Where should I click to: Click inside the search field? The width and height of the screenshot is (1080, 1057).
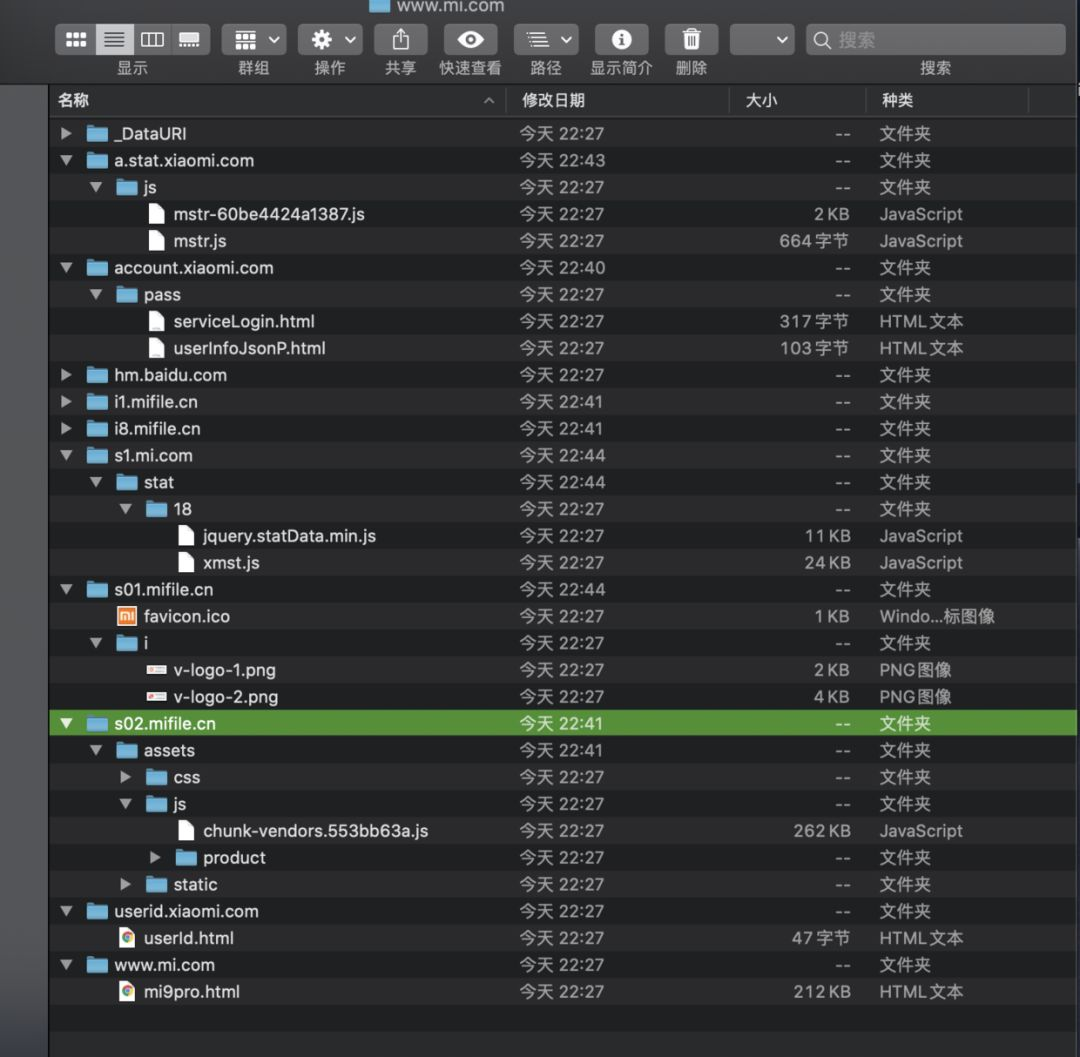click(935, 40)
